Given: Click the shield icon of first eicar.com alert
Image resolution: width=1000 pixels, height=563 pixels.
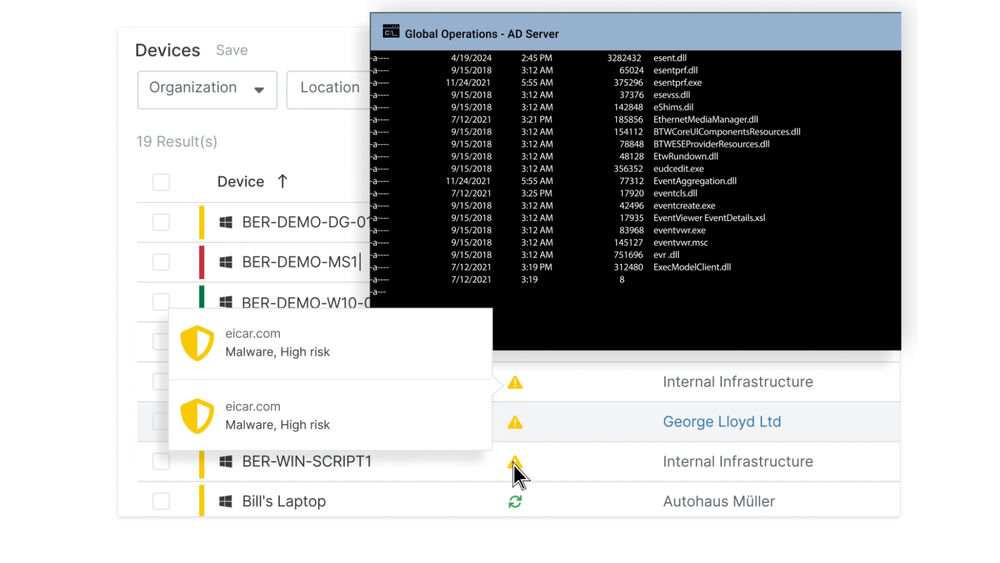Looking at the screenshot, I should pyautogui.click(x=197, y=343).
